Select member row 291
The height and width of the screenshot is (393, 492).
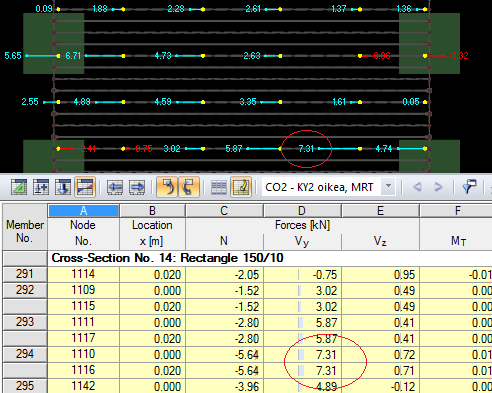tap(25, 274)
